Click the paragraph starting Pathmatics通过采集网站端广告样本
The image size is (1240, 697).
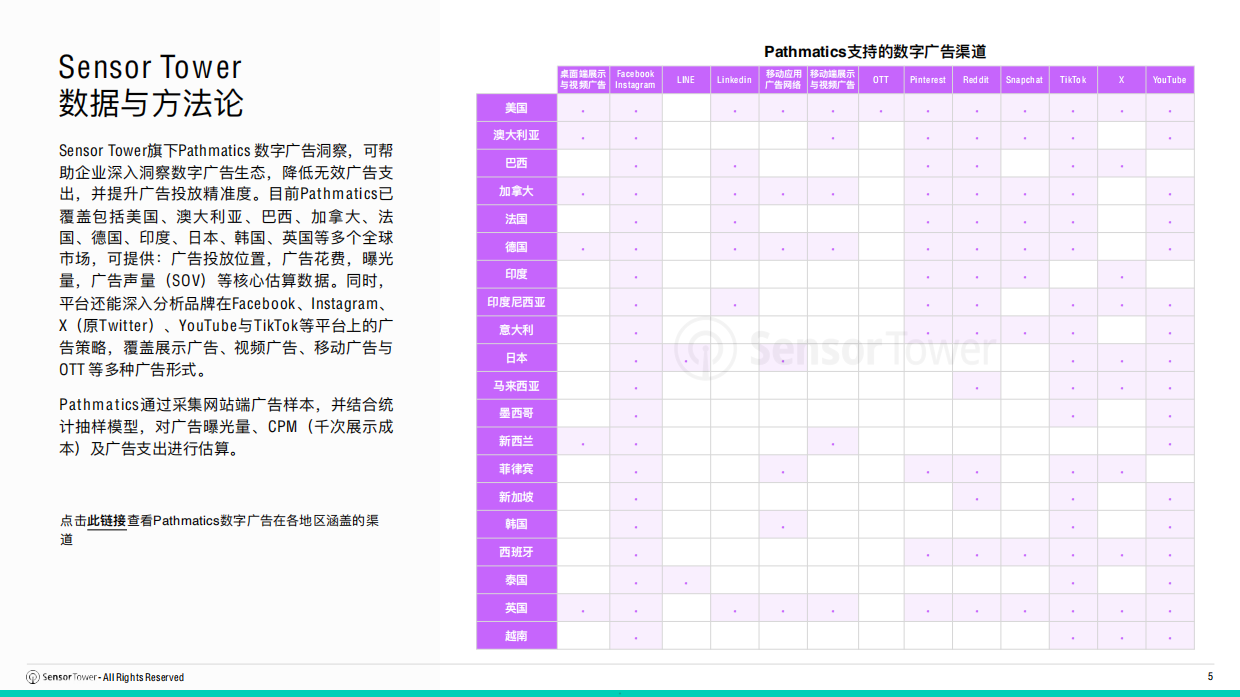(x=226, y=427)
